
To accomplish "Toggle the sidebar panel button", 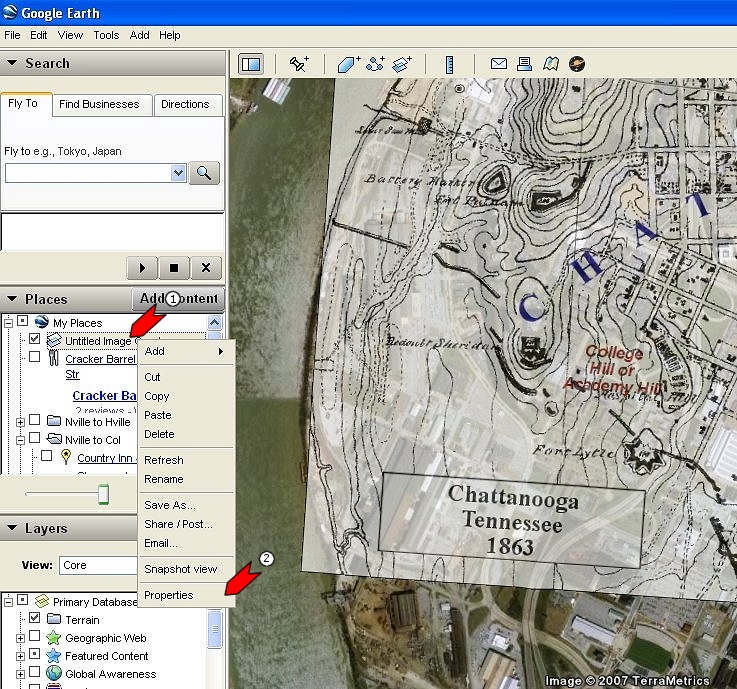I will click(251, 64).
